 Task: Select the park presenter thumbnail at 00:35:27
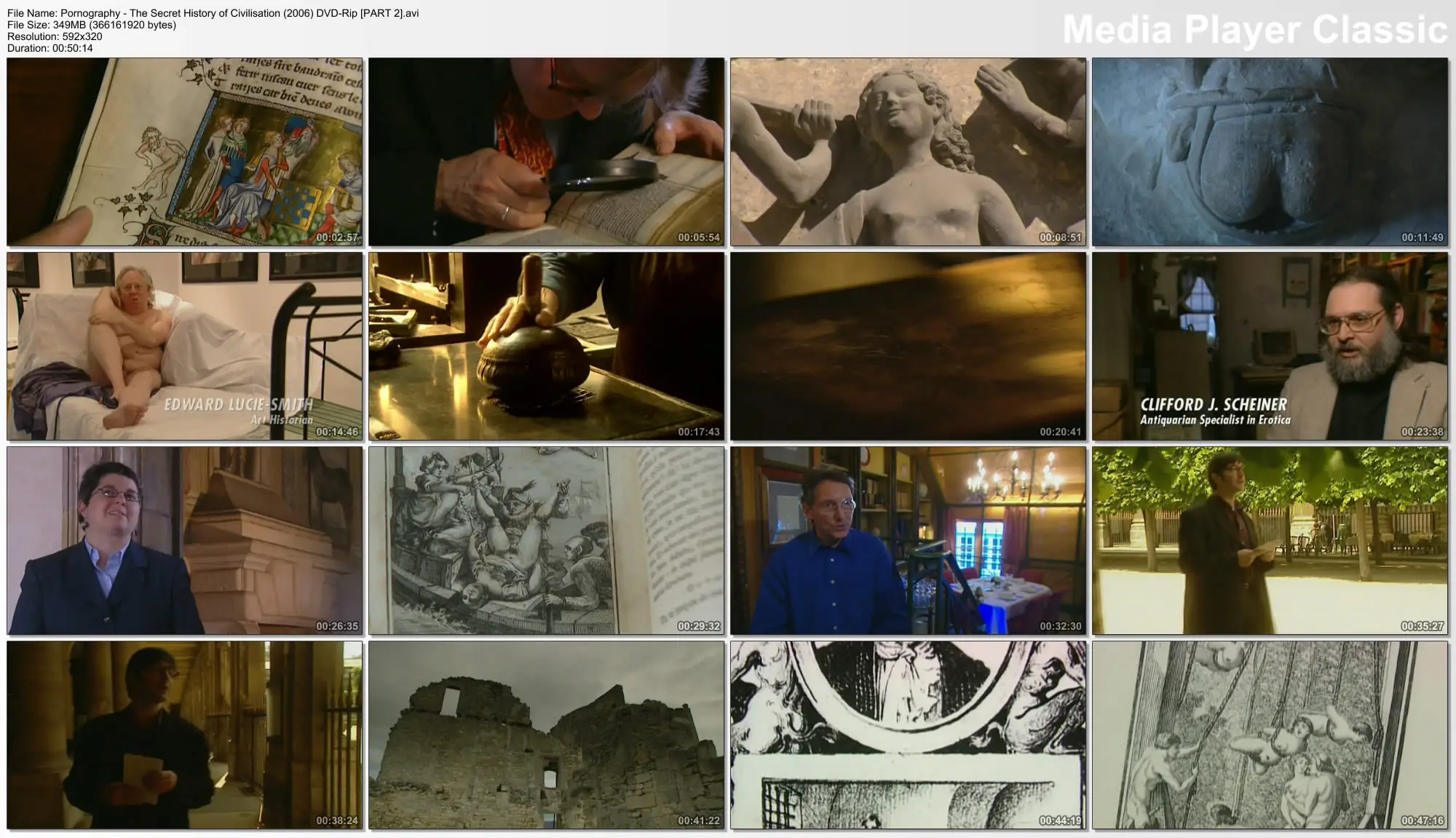pos(1270,540)
